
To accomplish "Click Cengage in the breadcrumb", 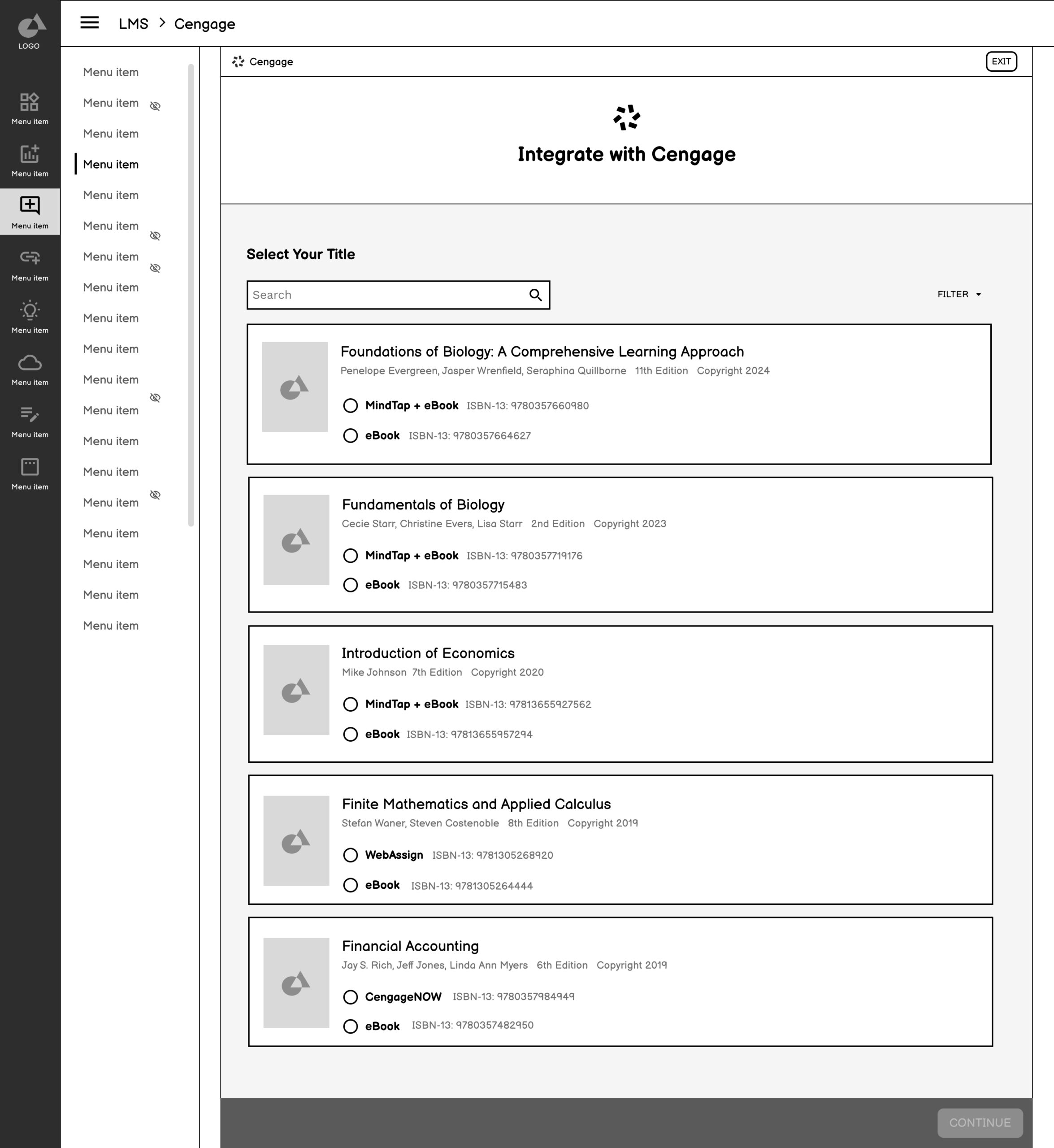I will 204,25.
